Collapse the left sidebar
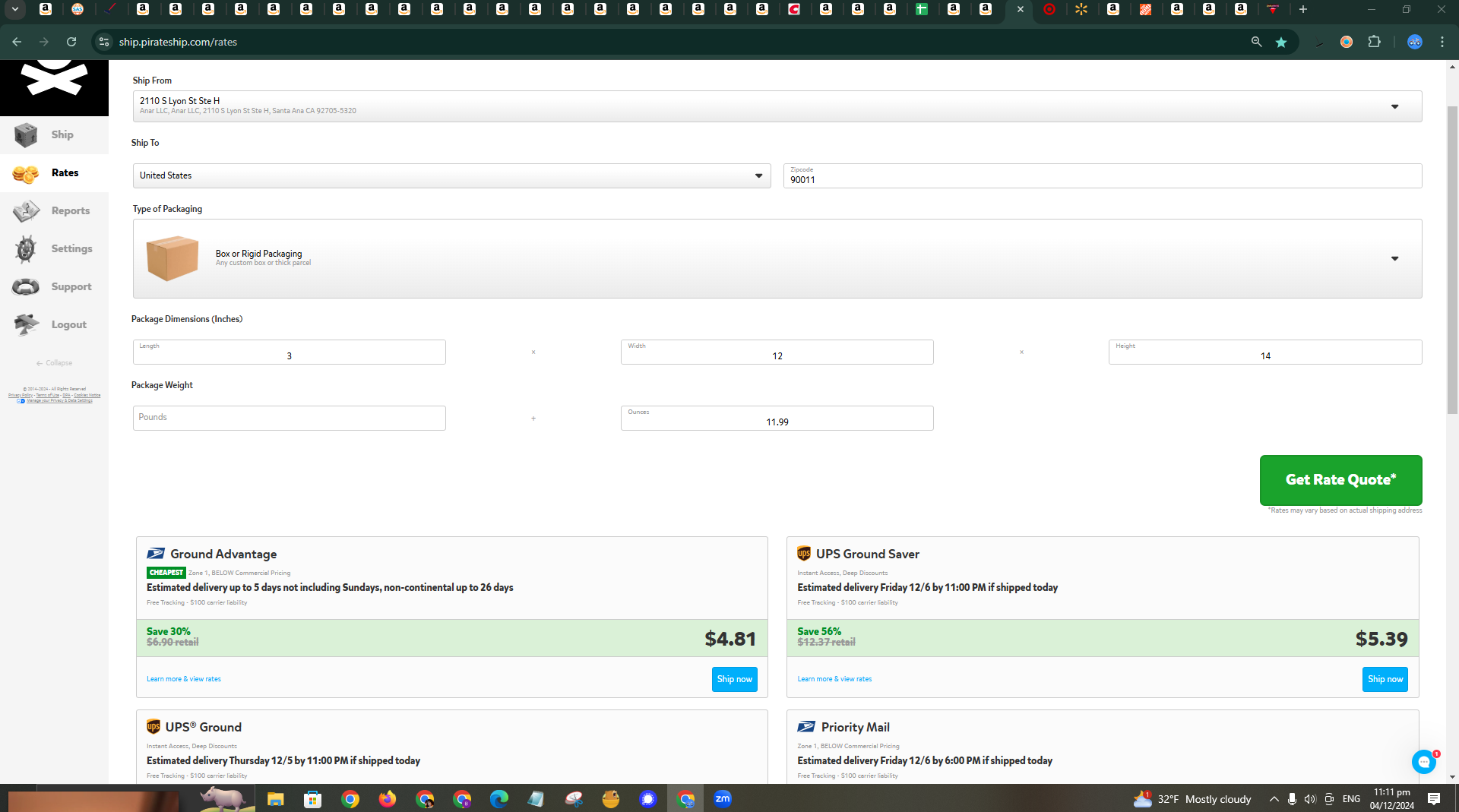Screen dimensions: 1459x812 (54, 363)
